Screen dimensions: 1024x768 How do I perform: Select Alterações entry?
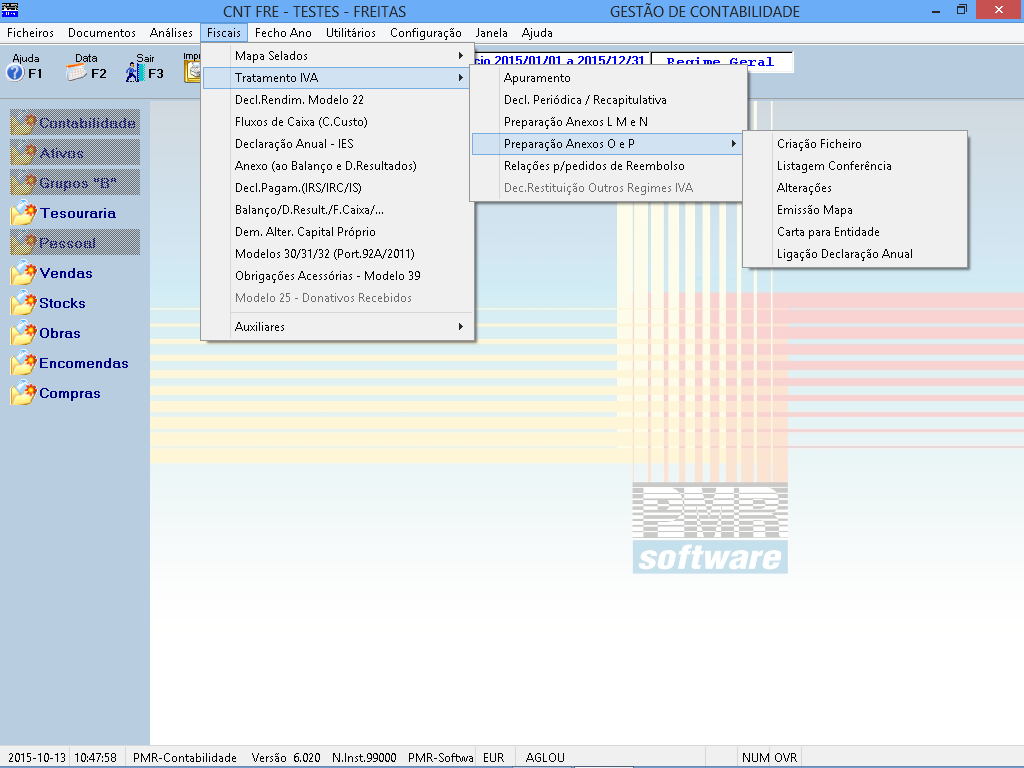pyautogui.click(x=855, y=188)
